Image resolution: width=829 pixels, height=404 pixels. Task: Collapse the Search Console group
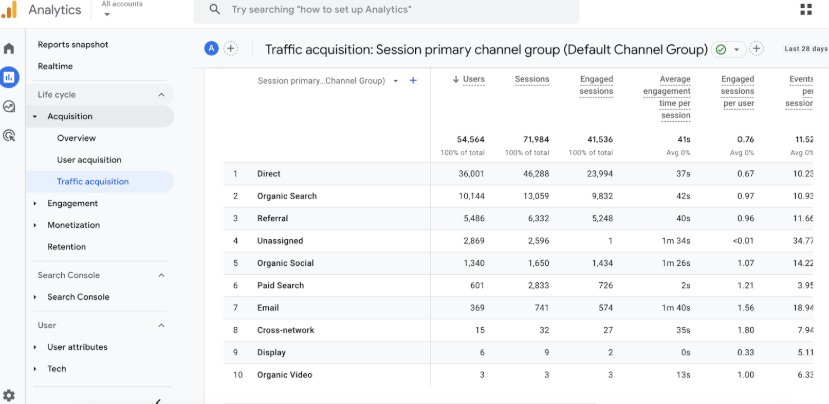161,275
